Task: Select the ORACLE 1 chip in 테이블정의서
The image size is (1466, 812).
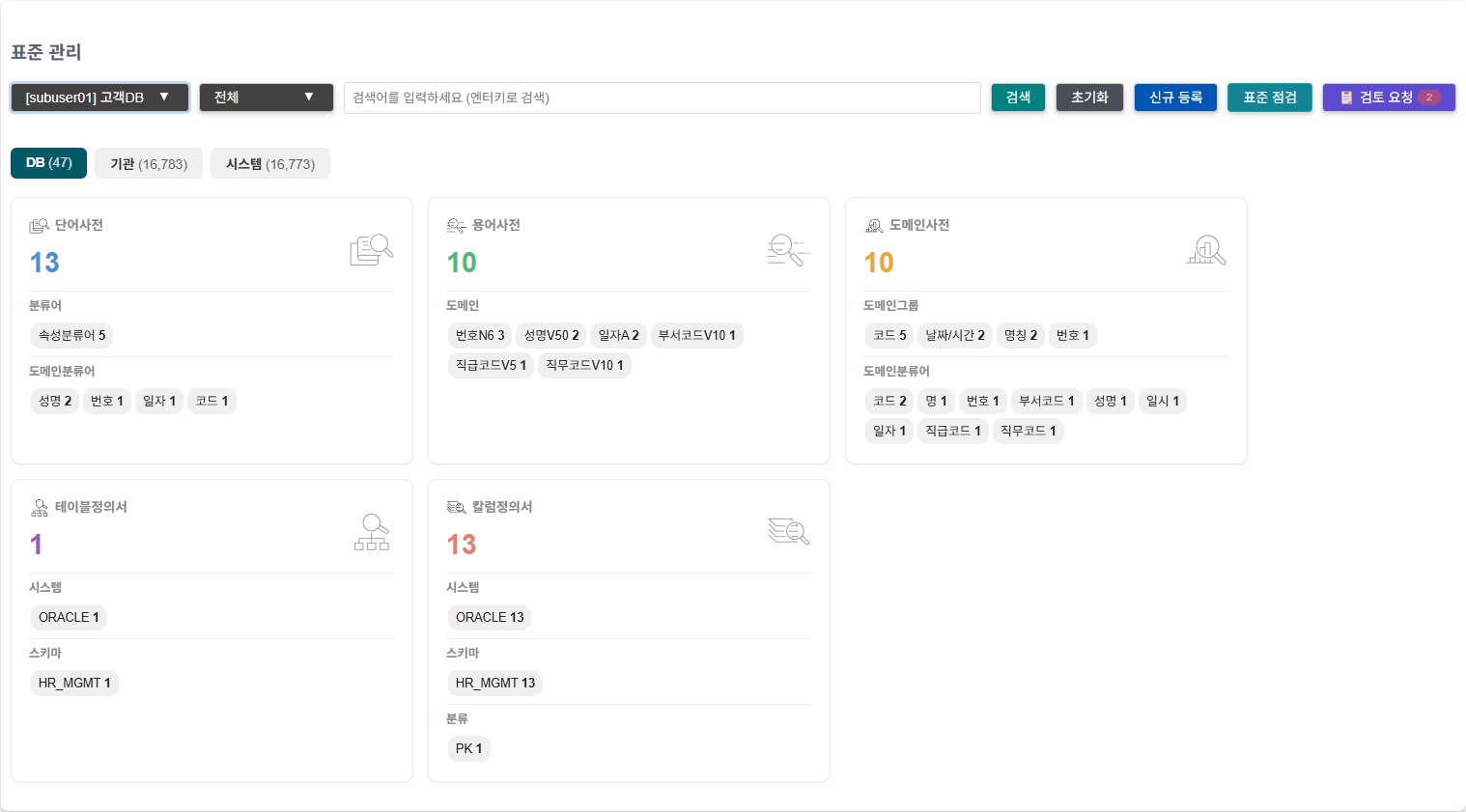Action: click(x=69, y=617)
